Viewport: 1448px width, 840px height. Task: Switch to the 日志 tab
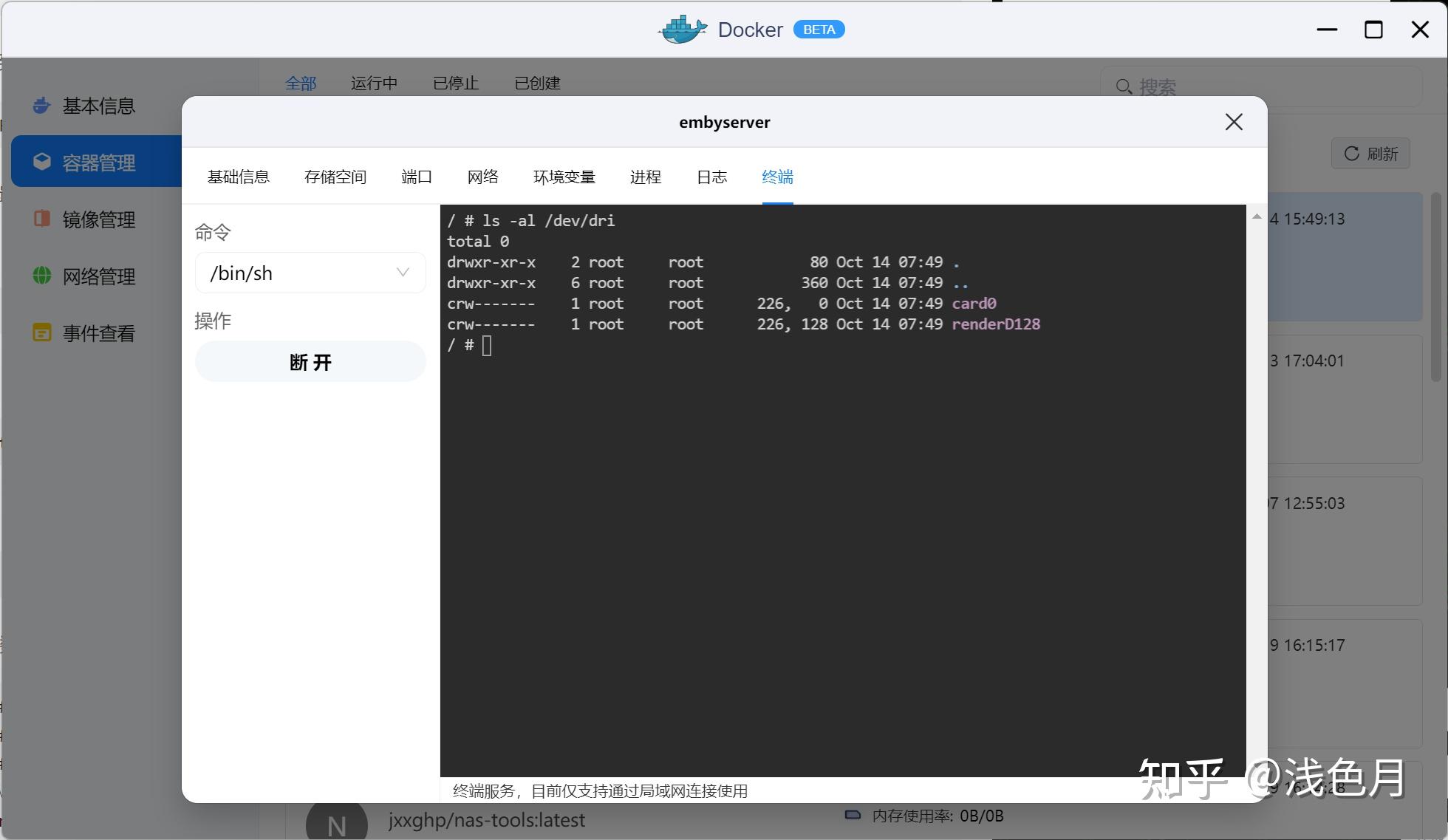tap(711, 177)
